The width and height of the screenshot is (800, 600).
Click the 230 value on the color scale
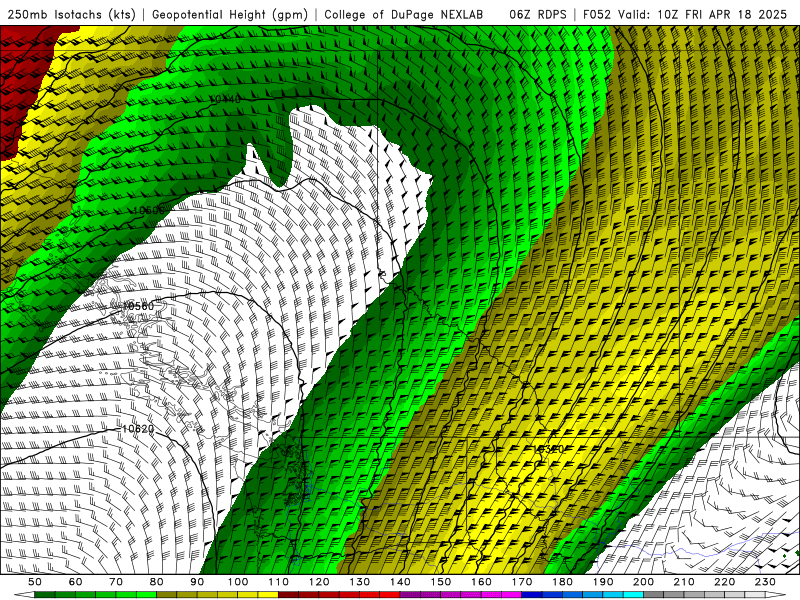[x=765, y=582]
